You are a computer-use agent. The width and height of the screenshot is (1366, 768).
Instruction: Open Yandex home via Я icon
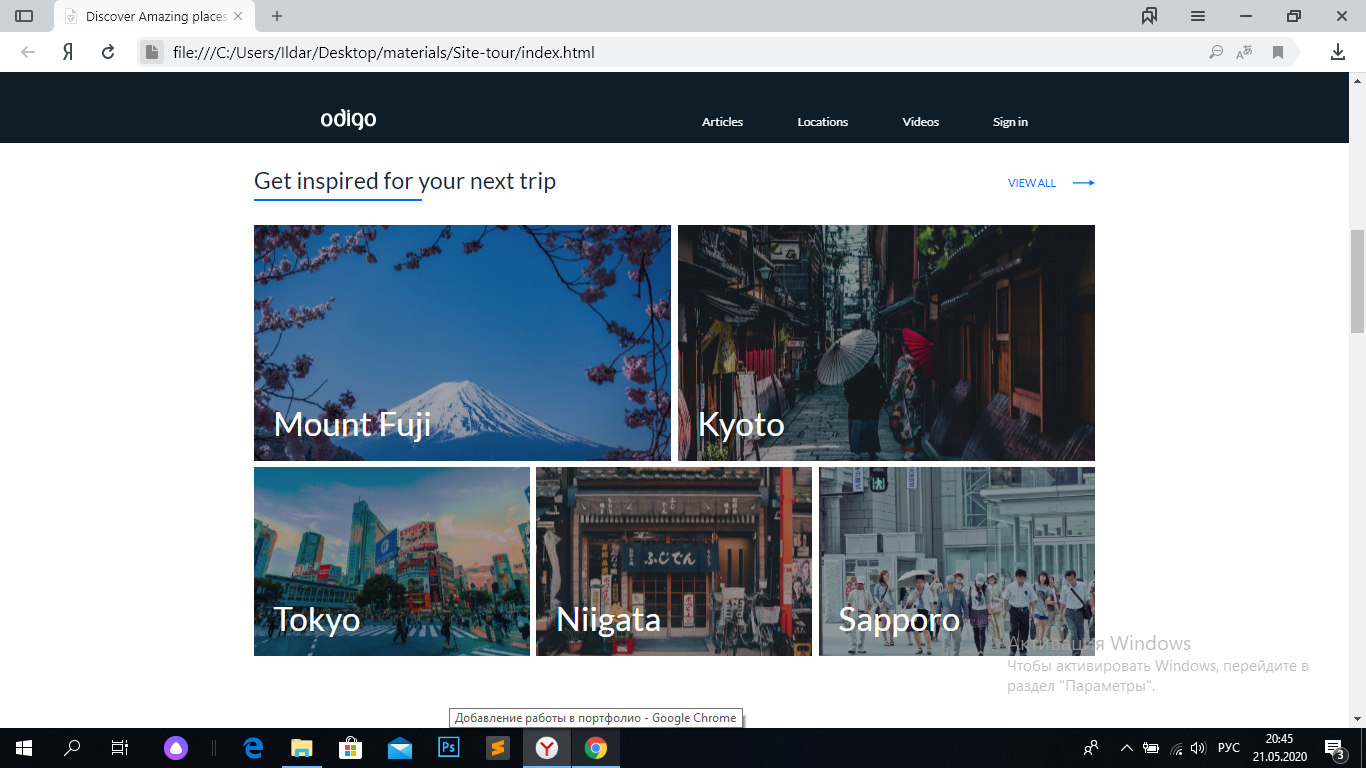pos(68,52)
